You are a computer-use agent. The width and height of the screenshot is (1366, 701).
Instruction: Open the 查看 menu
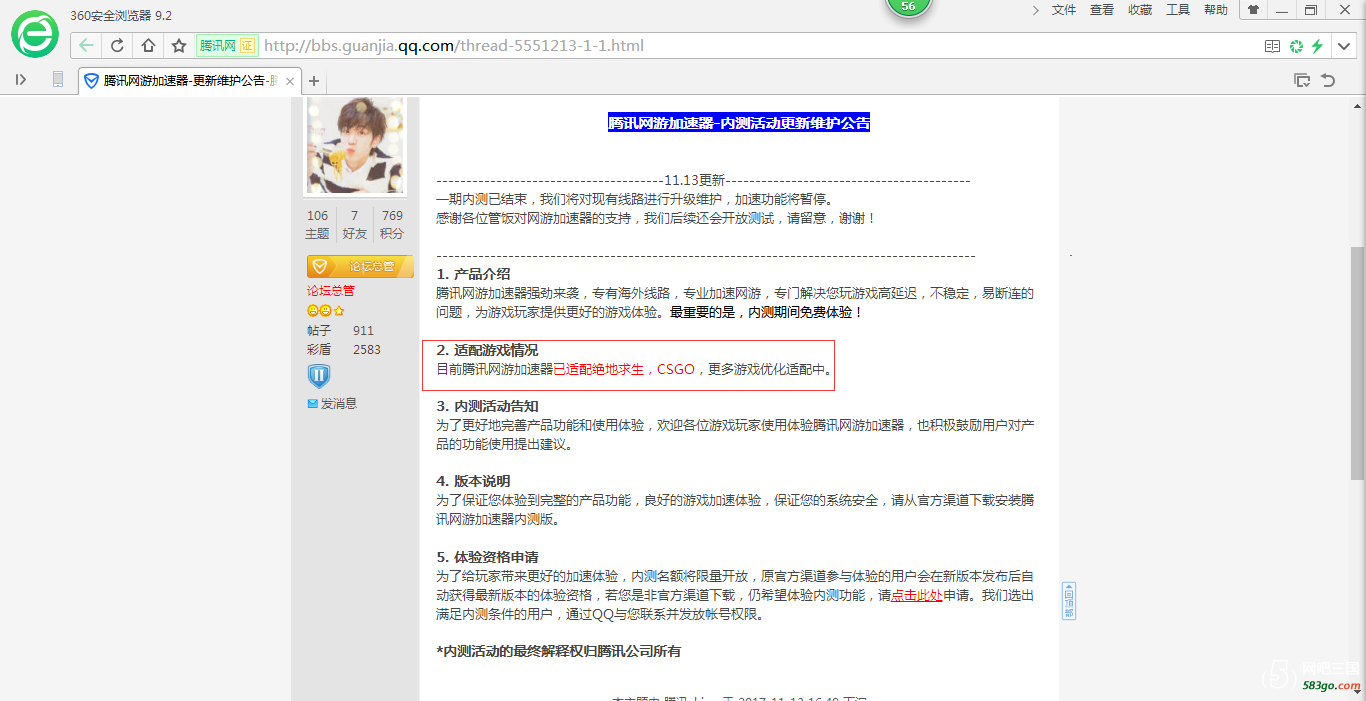point(1102,10)
